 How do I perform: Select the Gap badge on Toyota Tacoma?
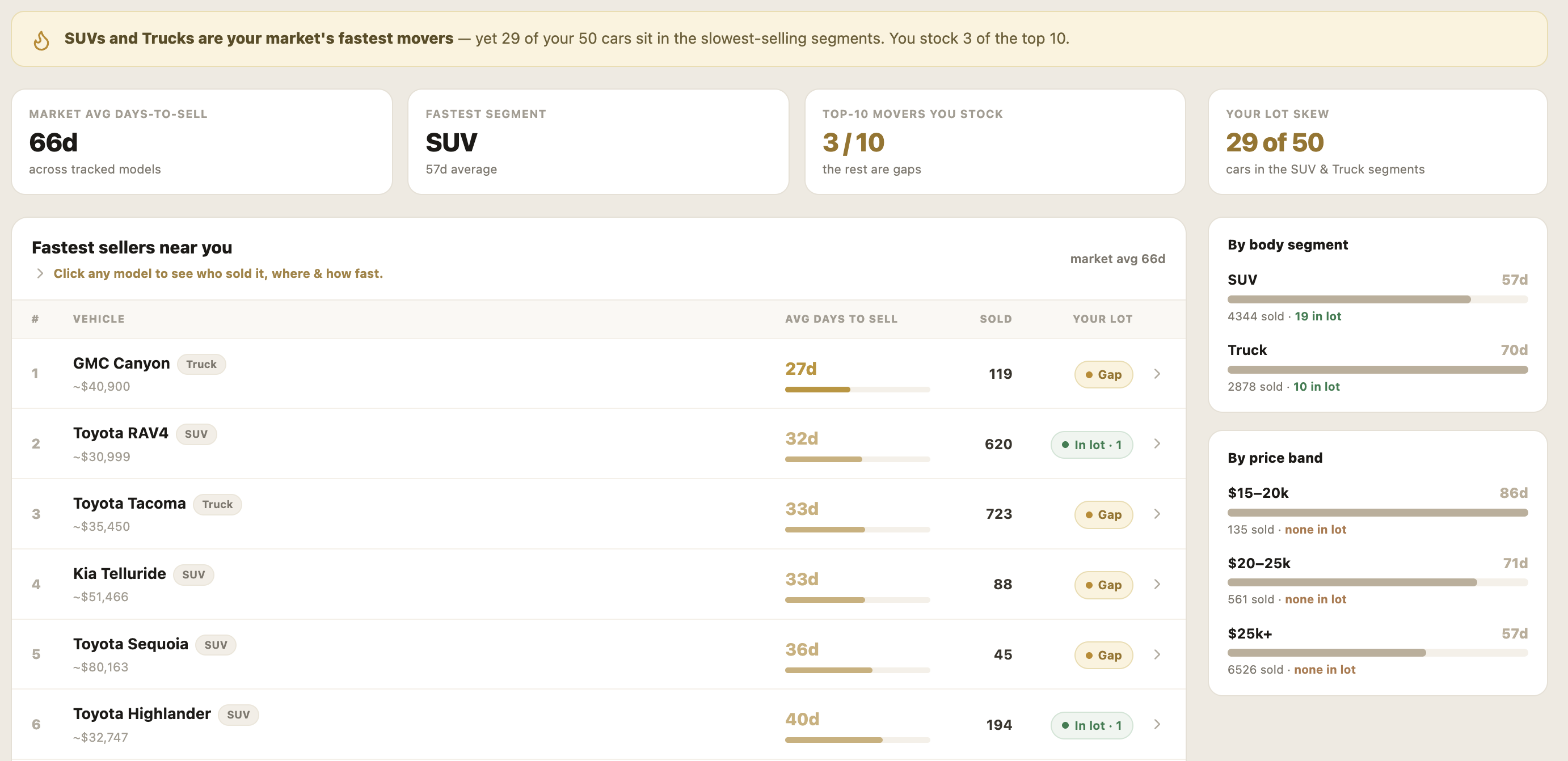pyautogui.click(x=1103, y=515)
